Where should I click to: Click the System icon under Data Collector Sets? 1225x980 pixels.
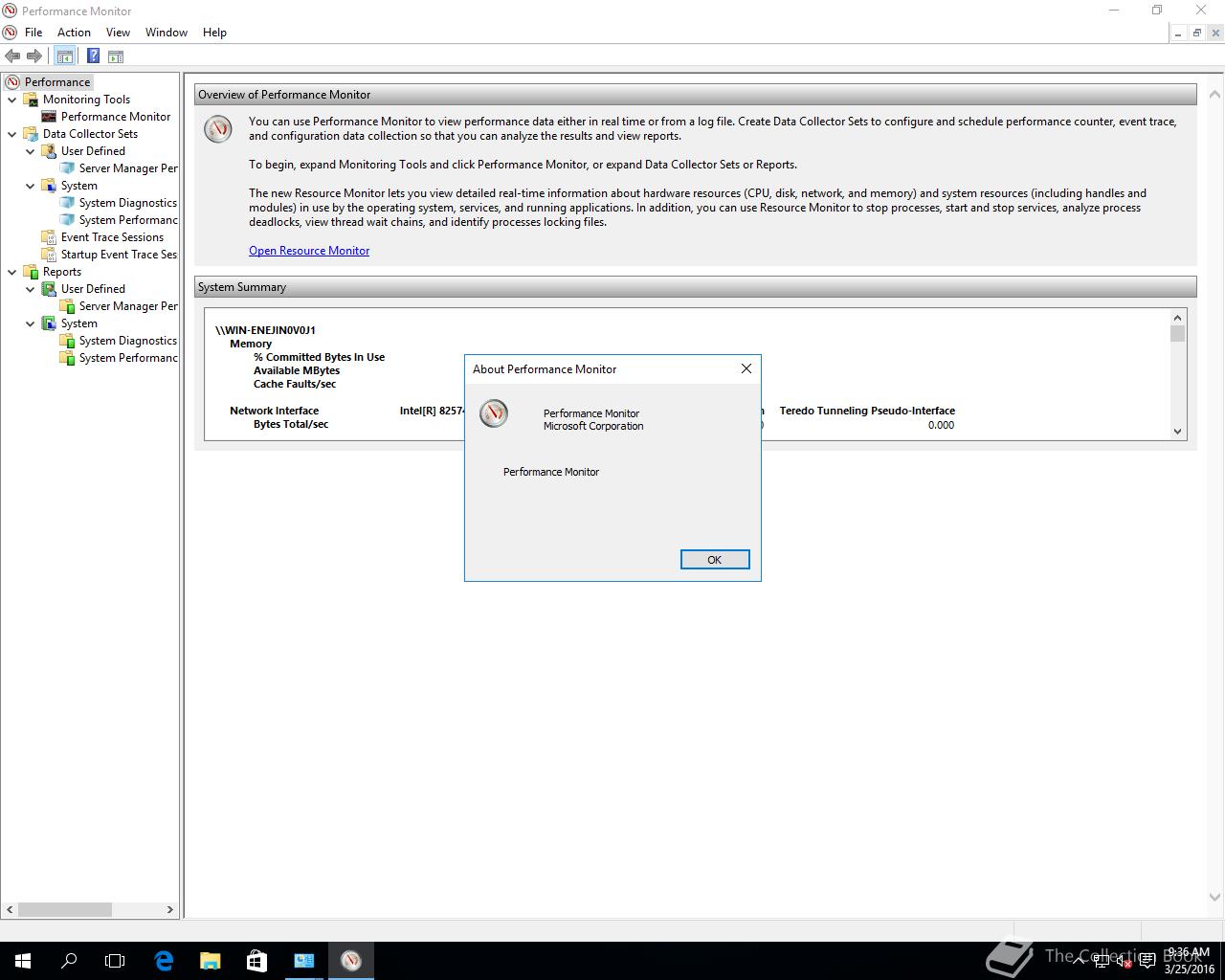(49, 186)
